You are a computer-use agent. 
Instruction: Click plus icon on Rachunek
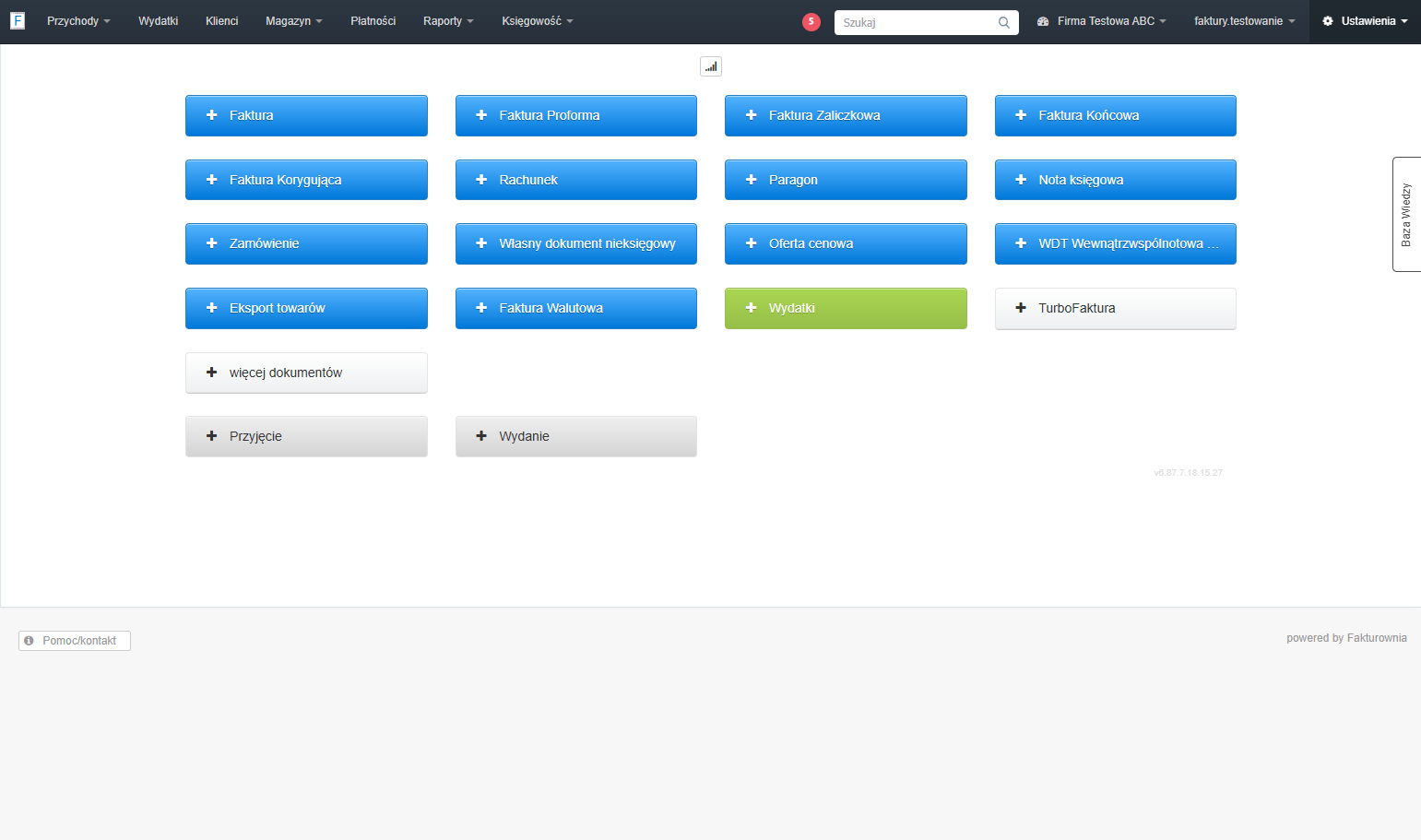481,180
